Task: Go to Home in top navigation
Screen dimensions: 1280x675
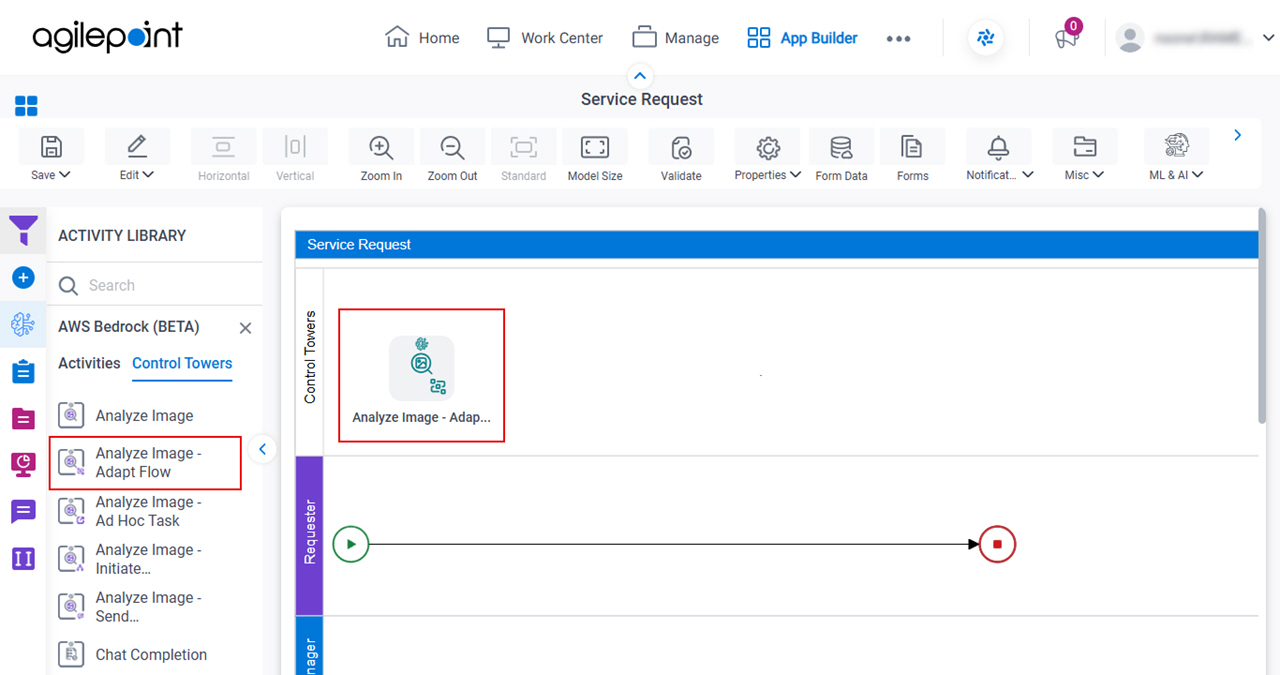Action: tap(422, 38)
